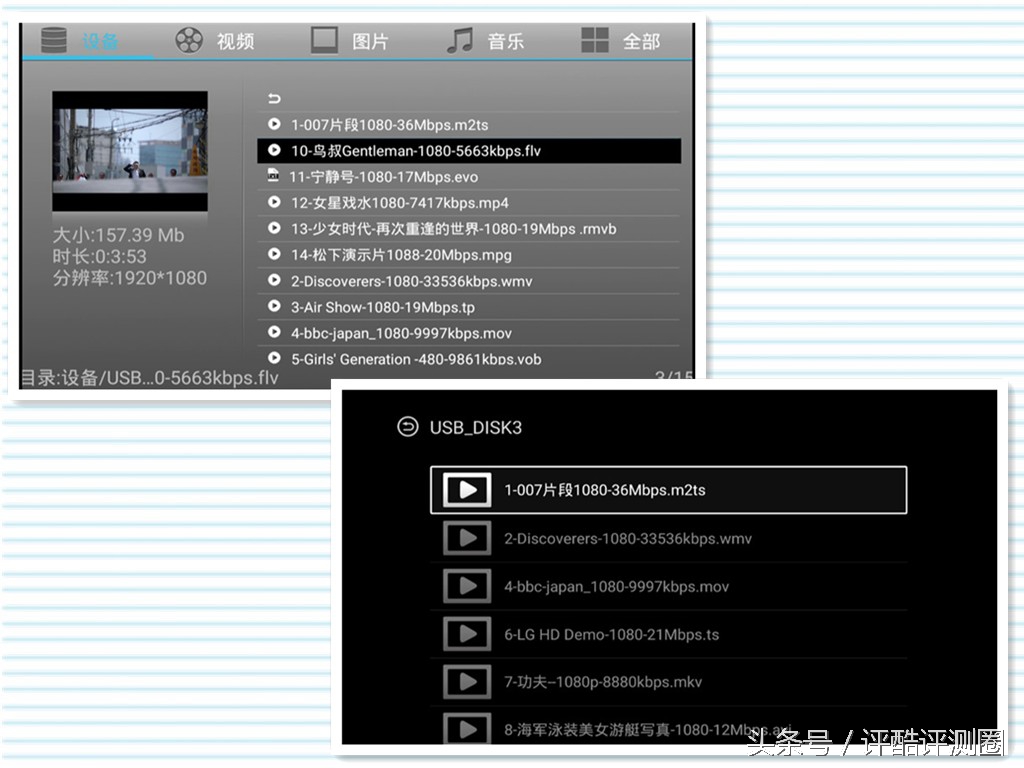The width and height of the screenshot is (1024, 768).
Task: Select 2-Discoverers wmv in top list
Action: [x=469, y=281]
